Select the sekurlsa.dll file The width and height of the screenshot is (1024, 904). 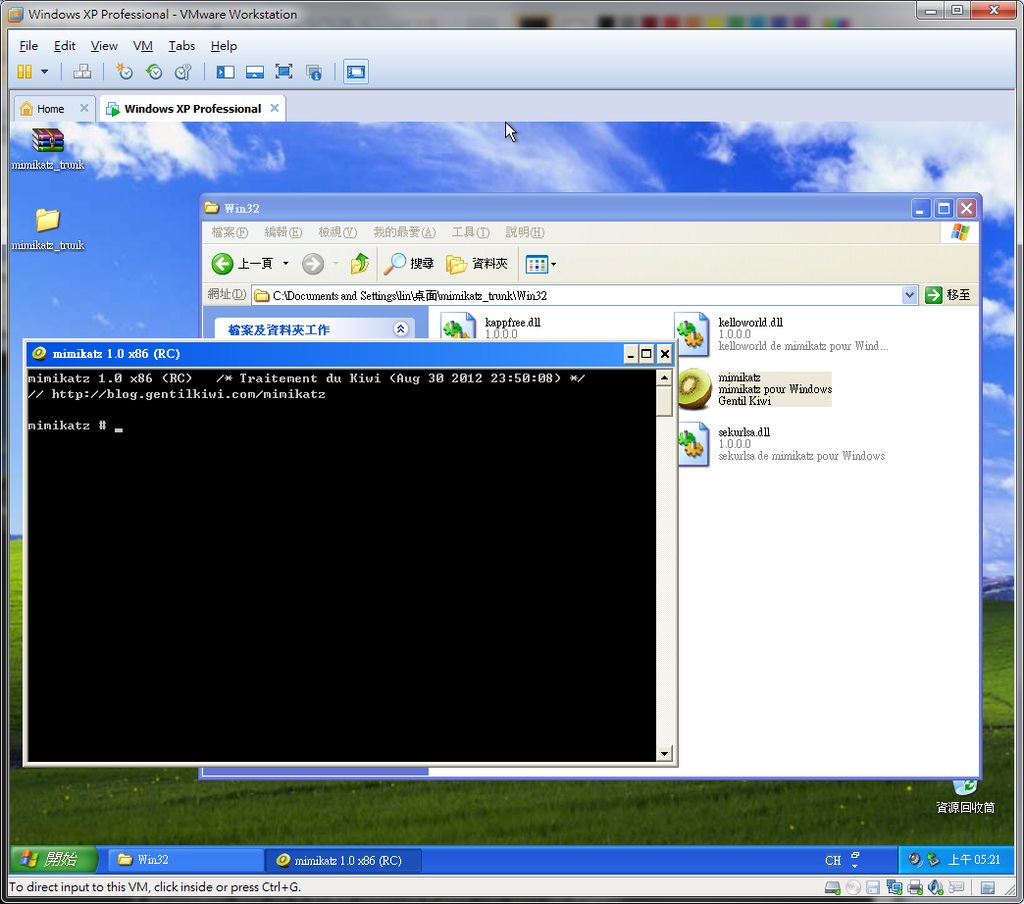pyautogui.click(x=781, y=444)
